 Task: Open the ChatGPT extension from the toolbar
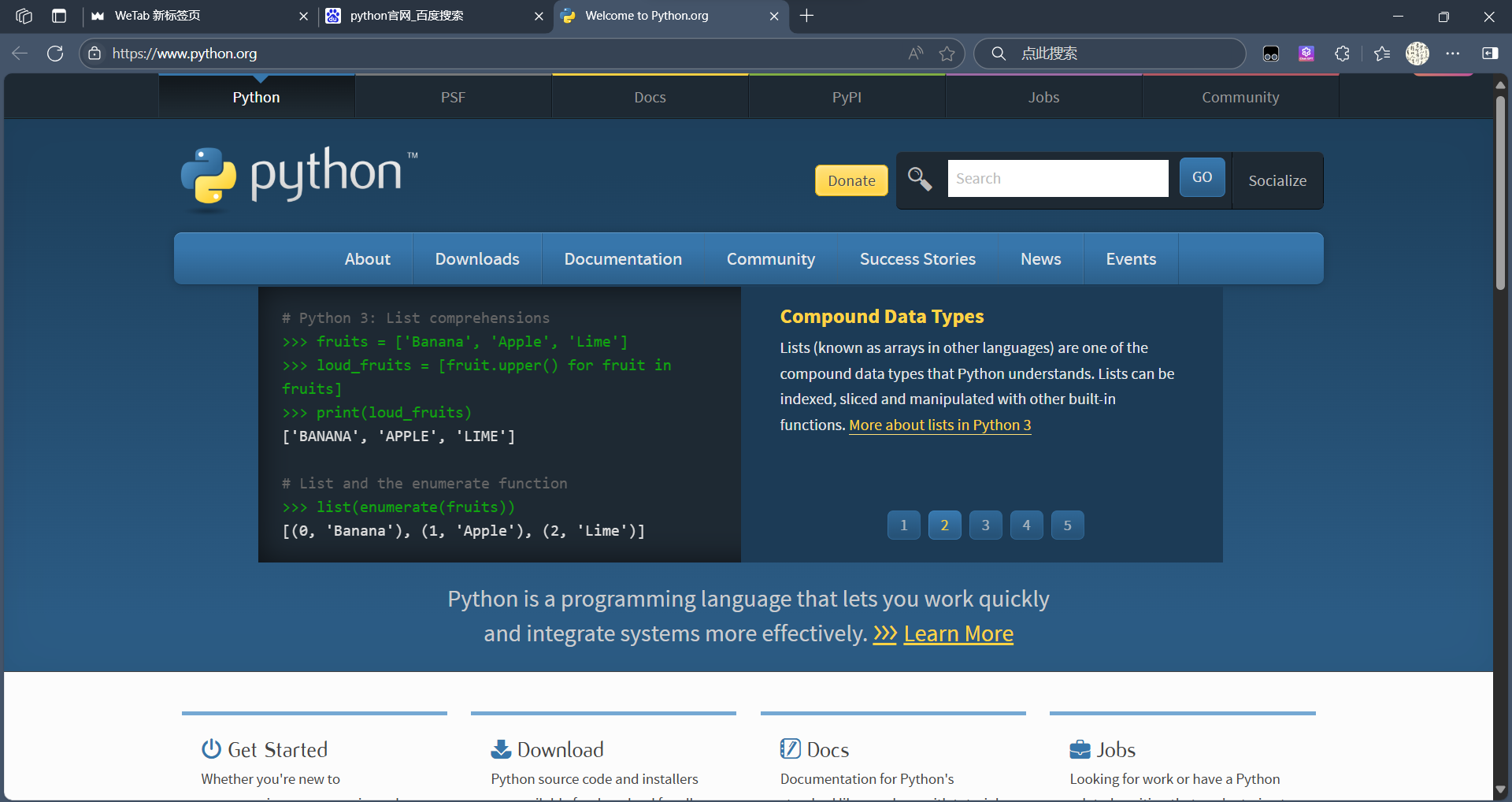coord(1306,53)
